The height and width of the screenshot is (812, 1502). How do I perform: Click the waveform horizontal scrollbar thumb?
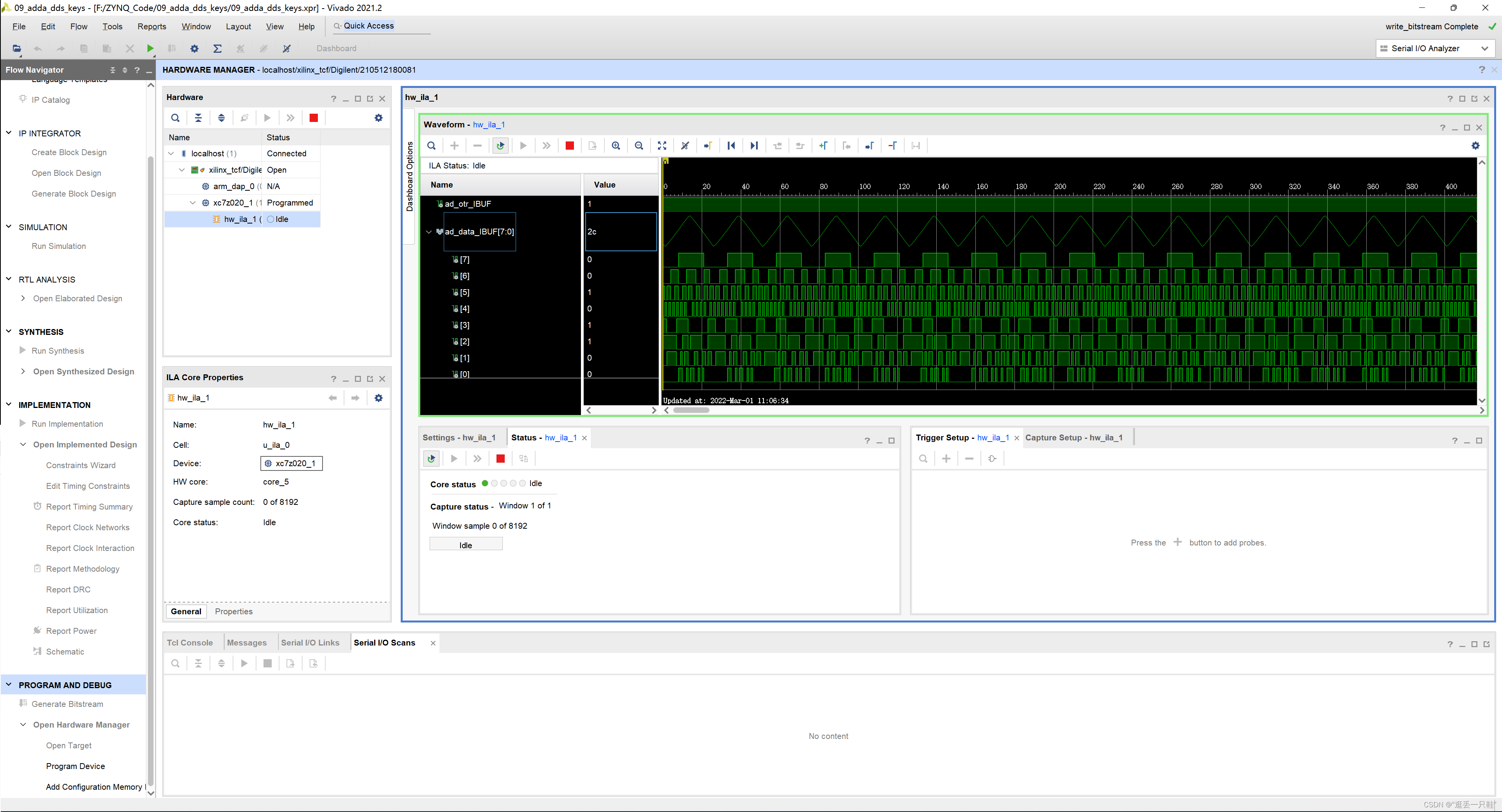point(691,410)
